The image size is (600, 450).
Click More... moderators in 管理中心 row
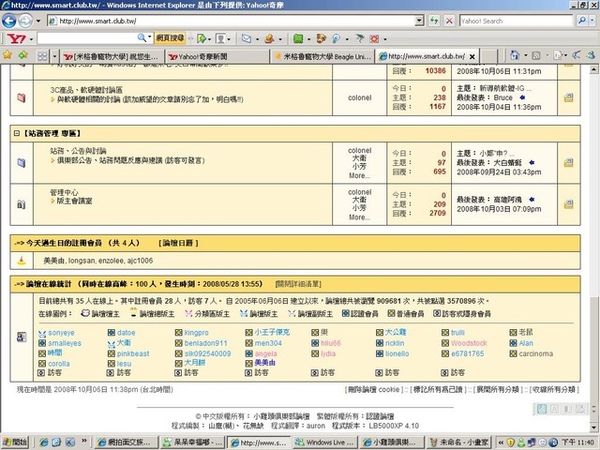click(x=359, y=217)
